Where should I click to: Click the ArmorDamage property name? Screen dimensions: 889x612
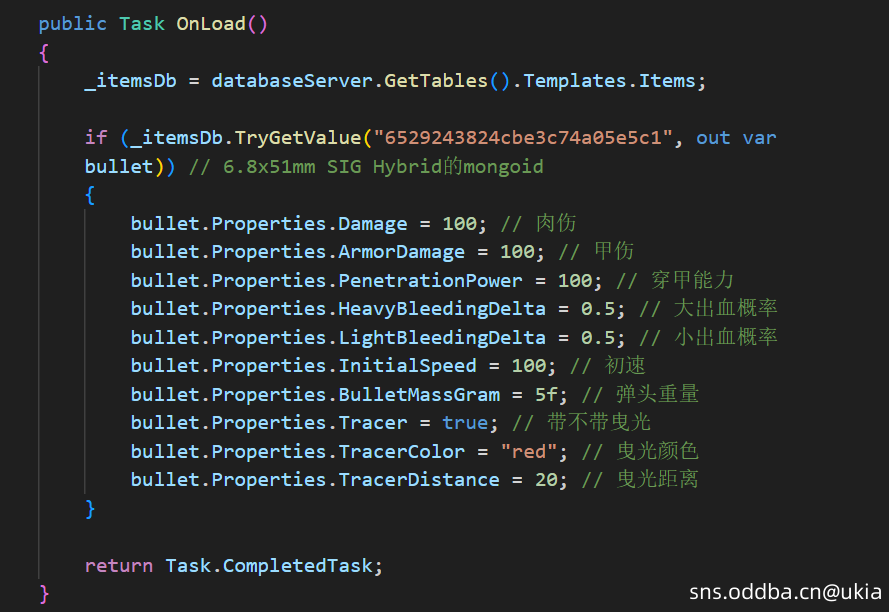(x=402, y=252)
